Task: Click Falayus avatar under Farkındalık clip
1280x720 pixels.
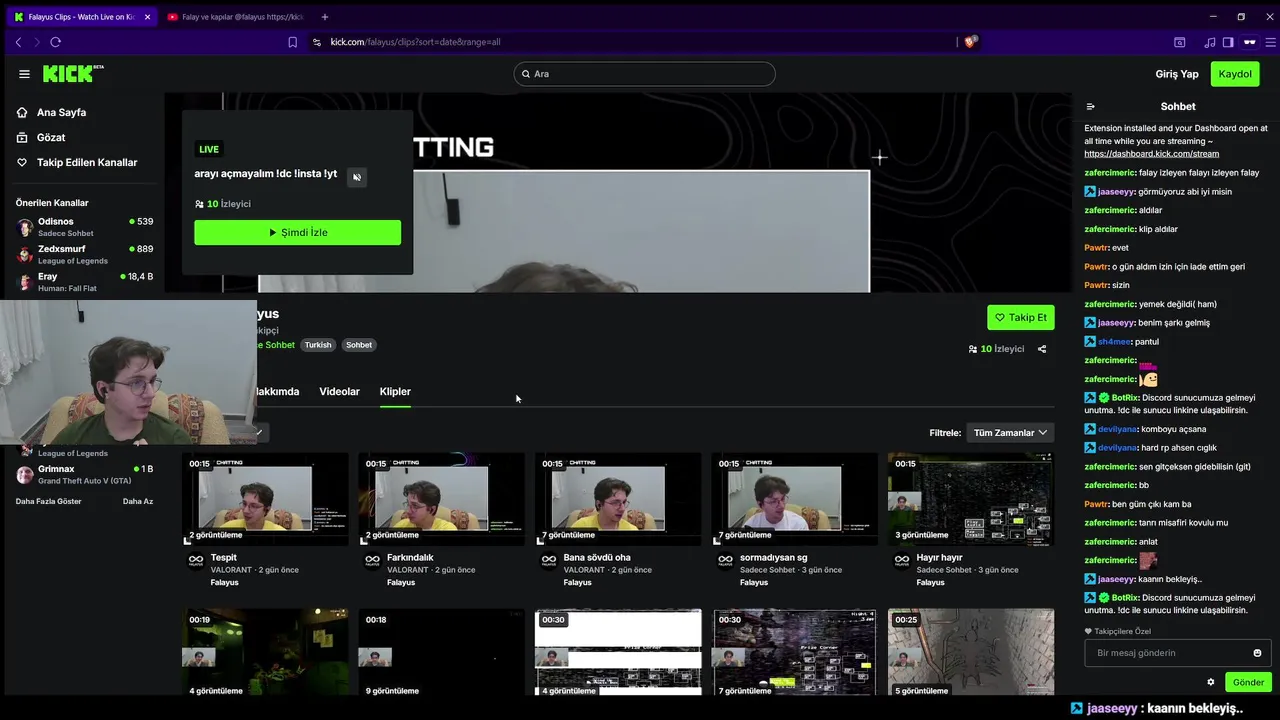Action: (372, 561)
